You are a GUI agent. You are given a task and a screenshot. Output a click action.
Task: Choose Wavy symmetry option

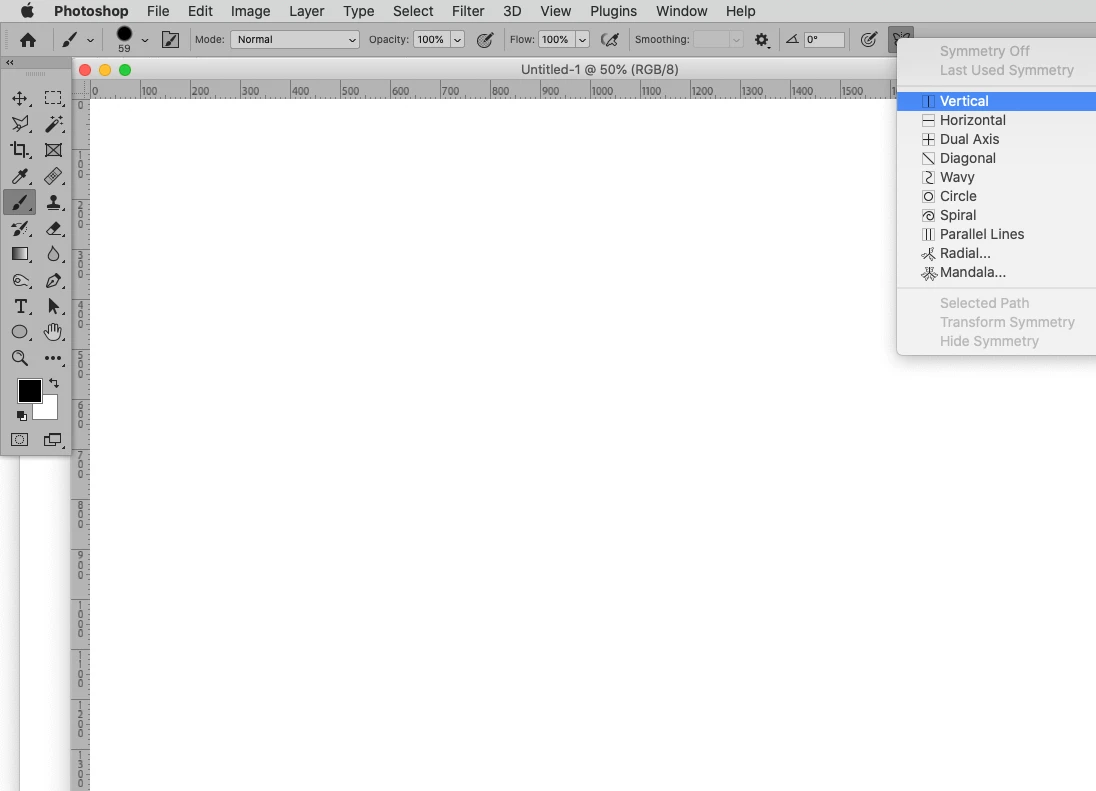pyautogui.click(x=996, y=177)
